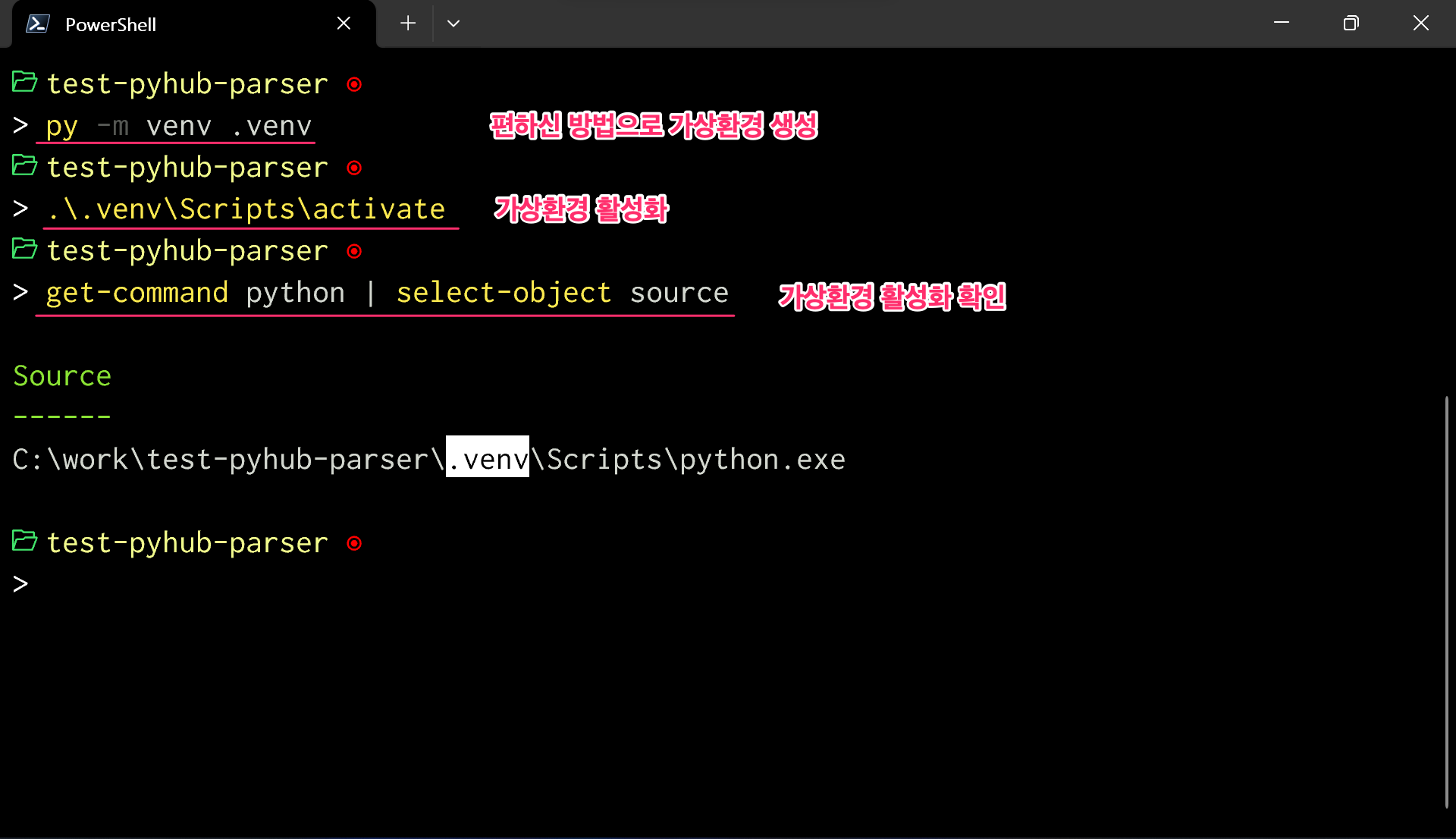The height and width of the screenshot is (839, 1456).
Task: Close the PowerShell tab
Action: pos(344,24)
